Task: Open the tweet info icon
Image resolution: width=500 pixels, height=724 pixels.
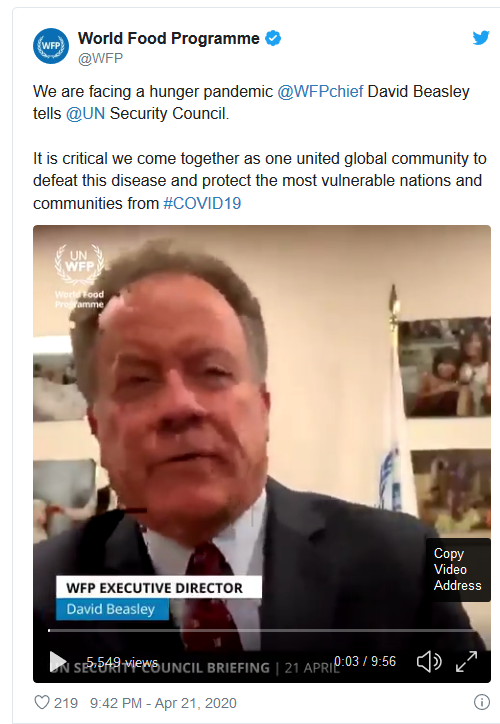Action: (x=482, y=702)
